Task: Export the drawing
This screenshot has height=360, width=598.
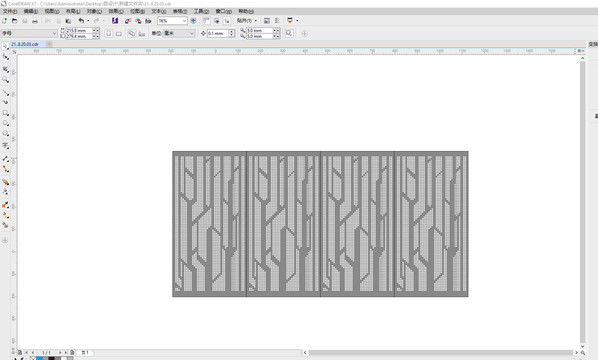Action: coord(138,21)
